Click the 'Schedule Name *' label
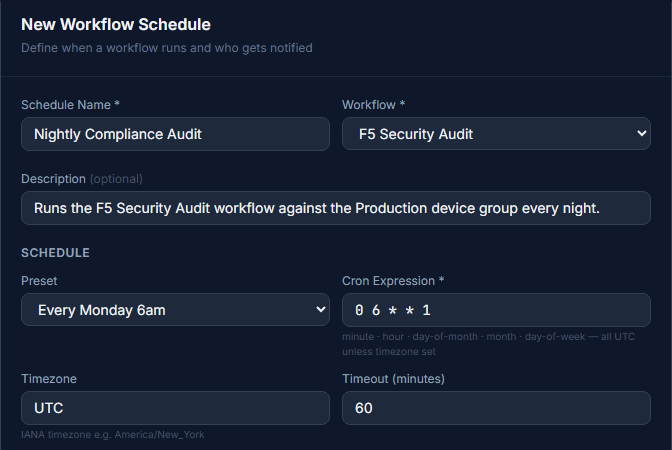Viewport: 672px width, 450px height. (x=70, y=105)
